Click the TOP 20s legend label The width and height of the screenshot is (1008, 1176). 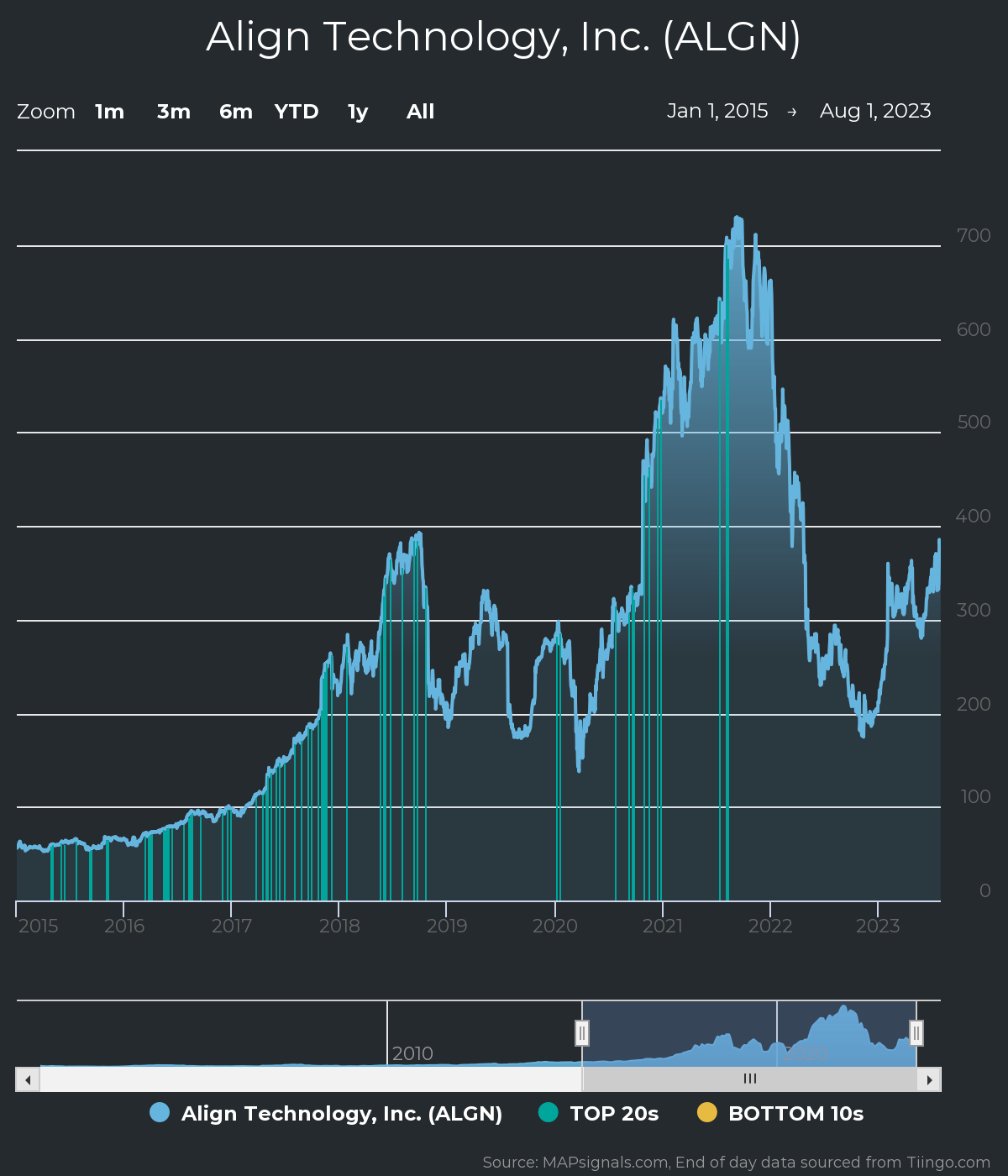point(614,1113)
